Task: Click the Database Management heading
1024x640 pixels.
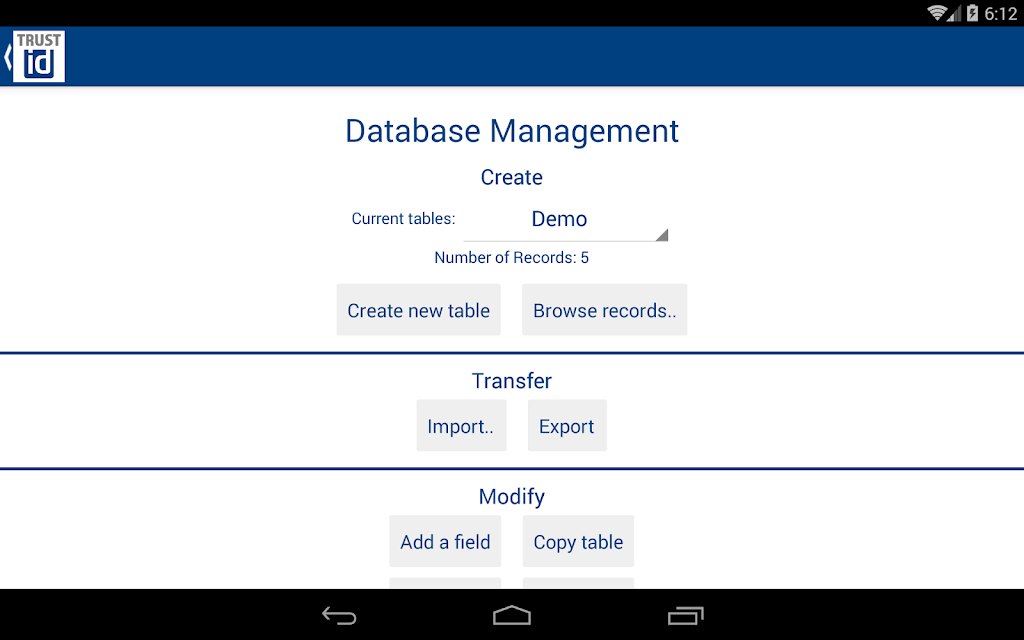Action: coord(512,131)
